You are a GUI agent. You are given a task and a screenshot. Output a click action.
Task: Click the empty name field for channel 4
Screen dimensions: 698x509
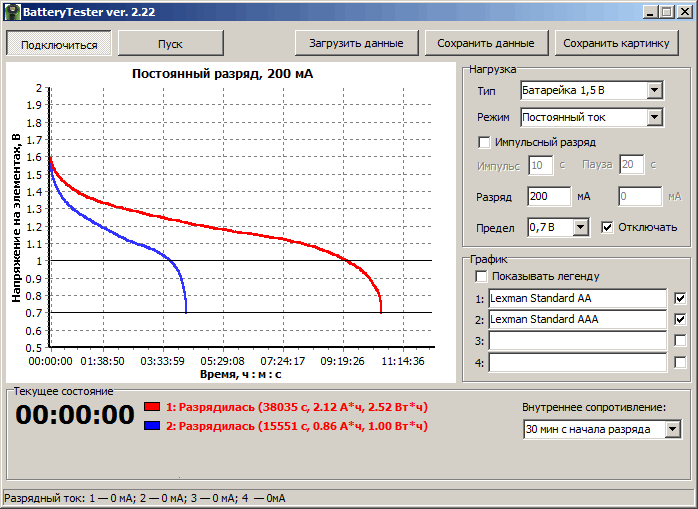pyautogui.click(x=577, y=362)
